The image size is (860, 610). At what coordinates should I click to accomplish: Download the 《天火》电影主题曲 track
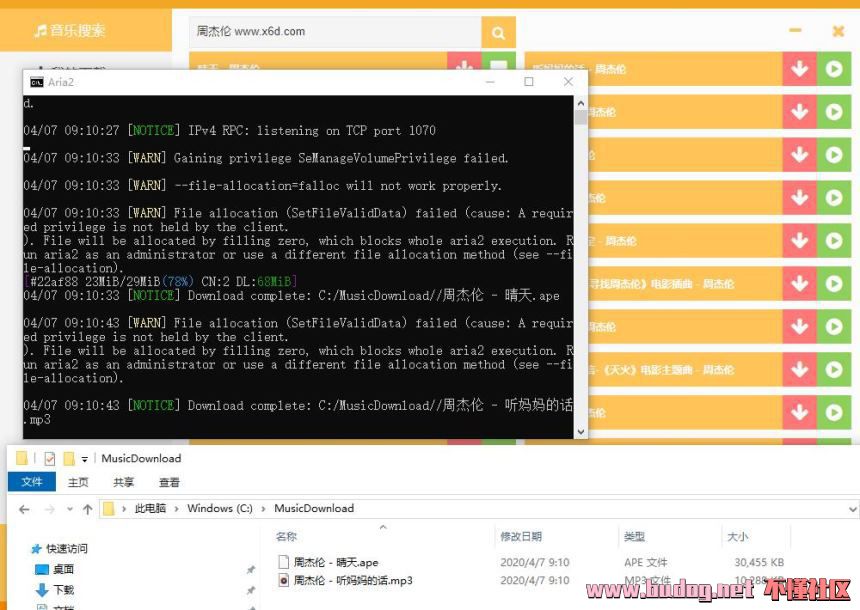pyautogui.click(x=800, y=370)
